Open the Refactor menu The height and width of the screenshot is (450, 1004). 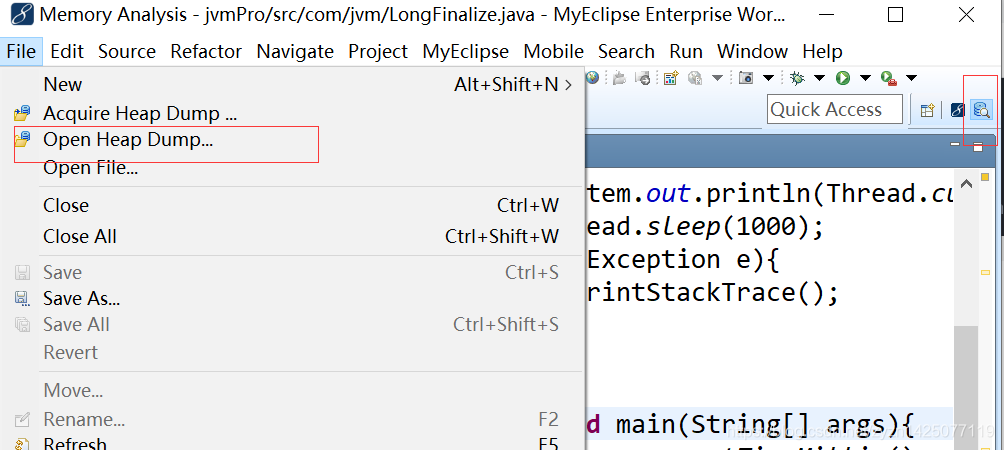click(206, 51)
